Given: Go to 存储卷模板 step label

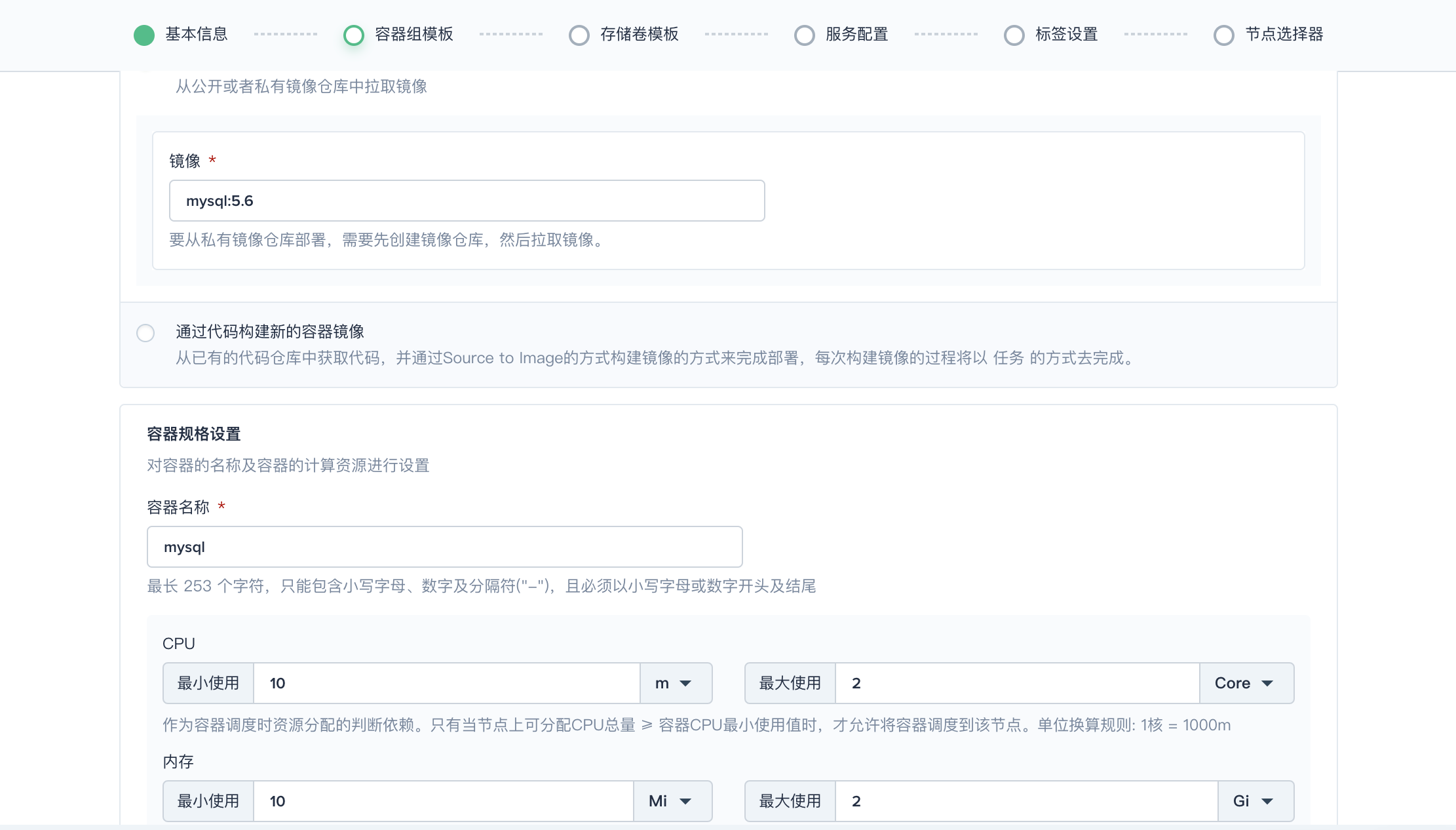Looking at the screenshot, I should click(x=639, y=34).
